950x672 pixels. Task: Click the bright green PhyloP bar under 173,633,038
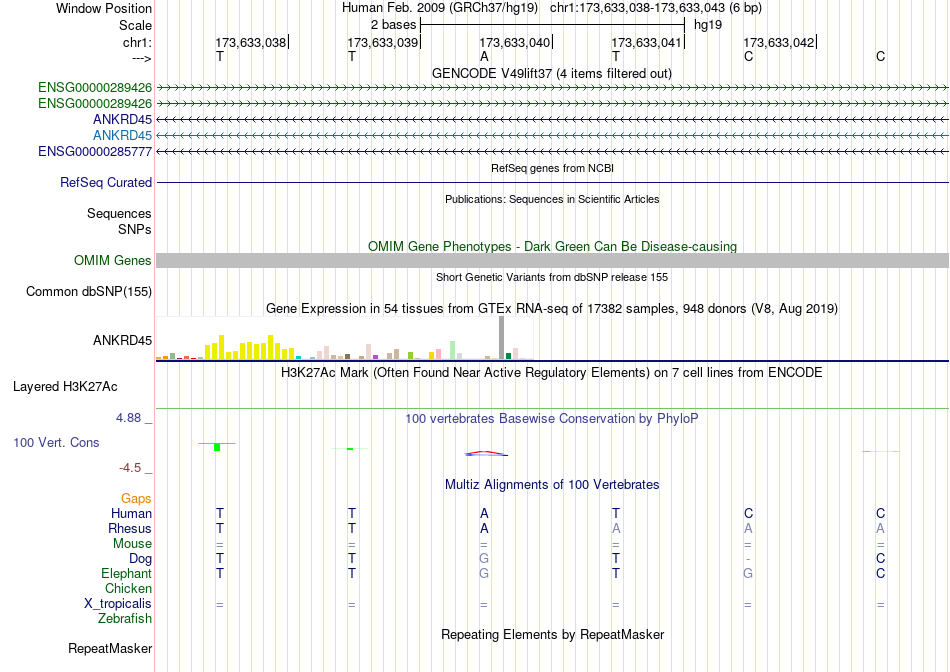click(x=217, y=447)
